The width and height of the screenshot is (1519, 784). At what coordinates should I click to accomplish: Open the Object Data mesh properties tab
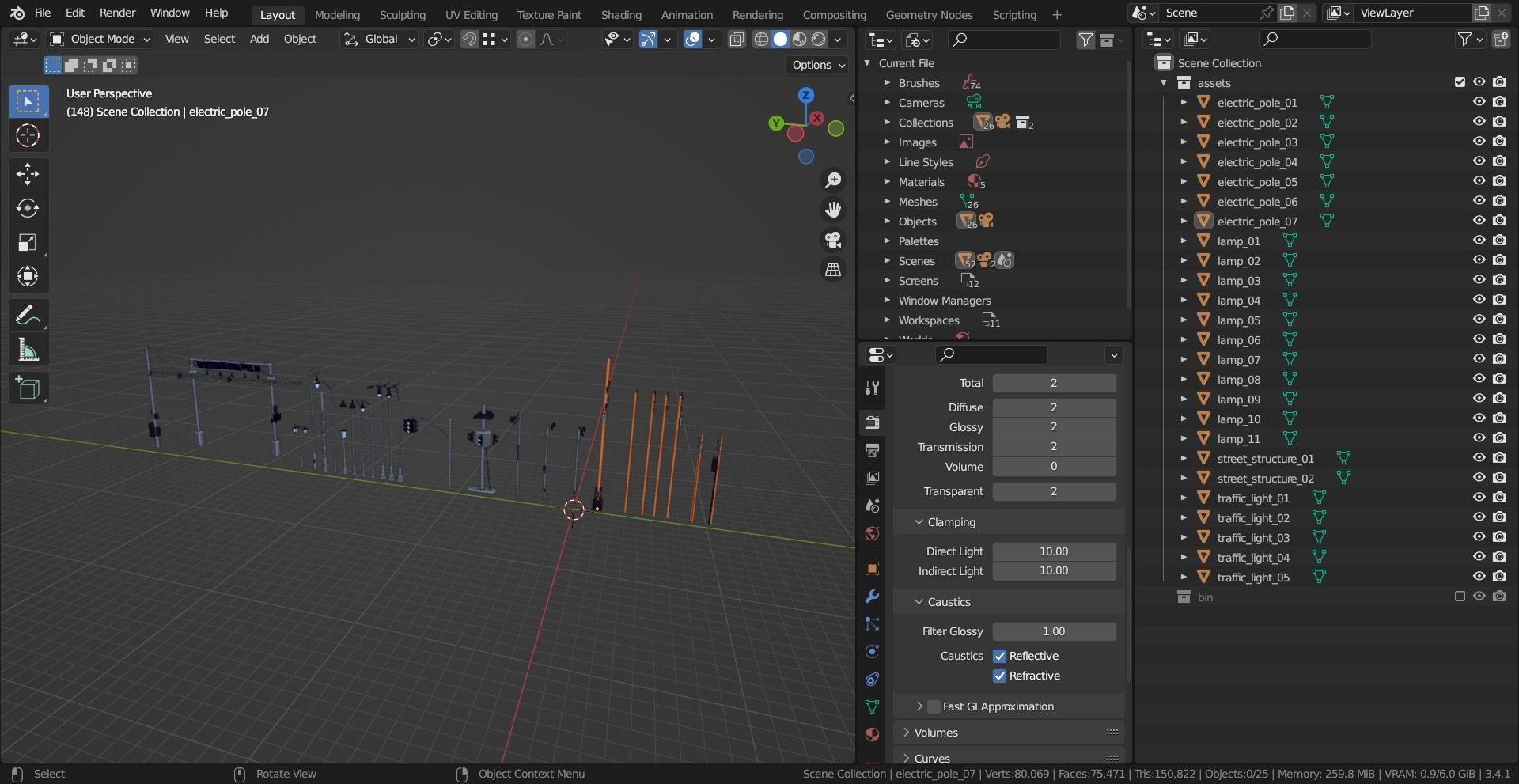[x=872, y=706]
